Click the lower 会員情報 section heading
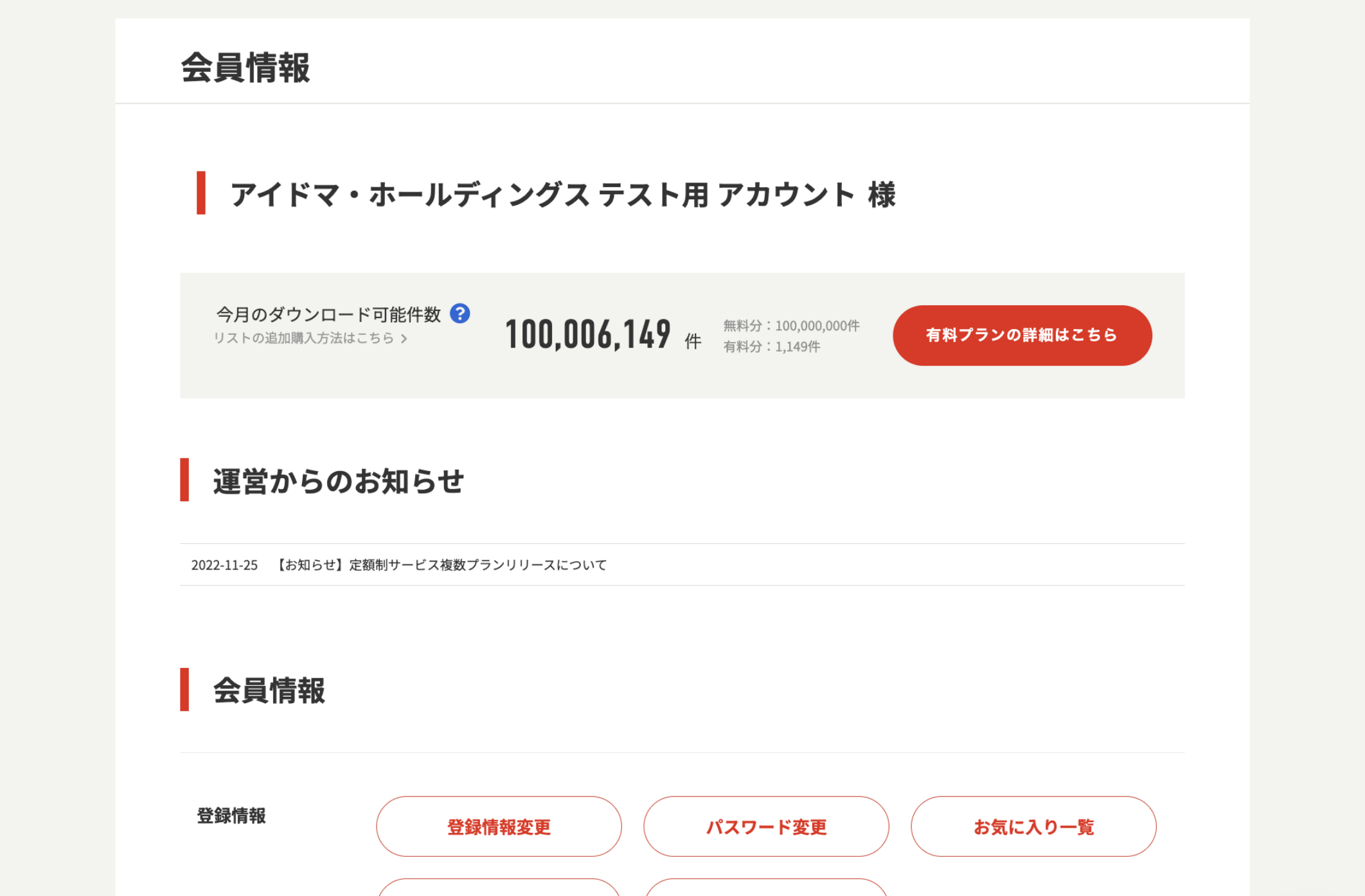 tap(269, 690)
